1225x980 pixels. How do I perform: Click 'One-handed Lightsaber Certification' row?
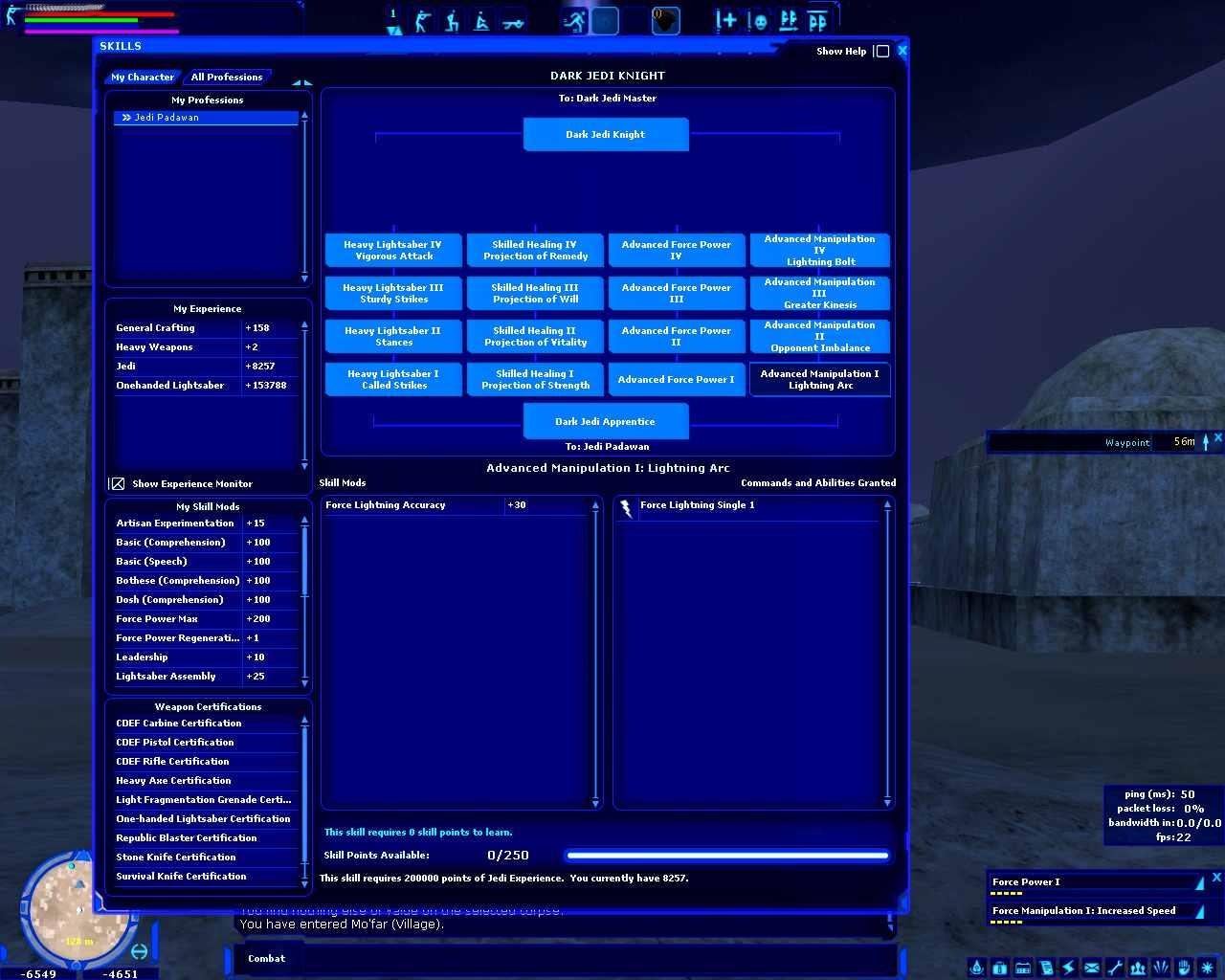click(x=206, y=819)
